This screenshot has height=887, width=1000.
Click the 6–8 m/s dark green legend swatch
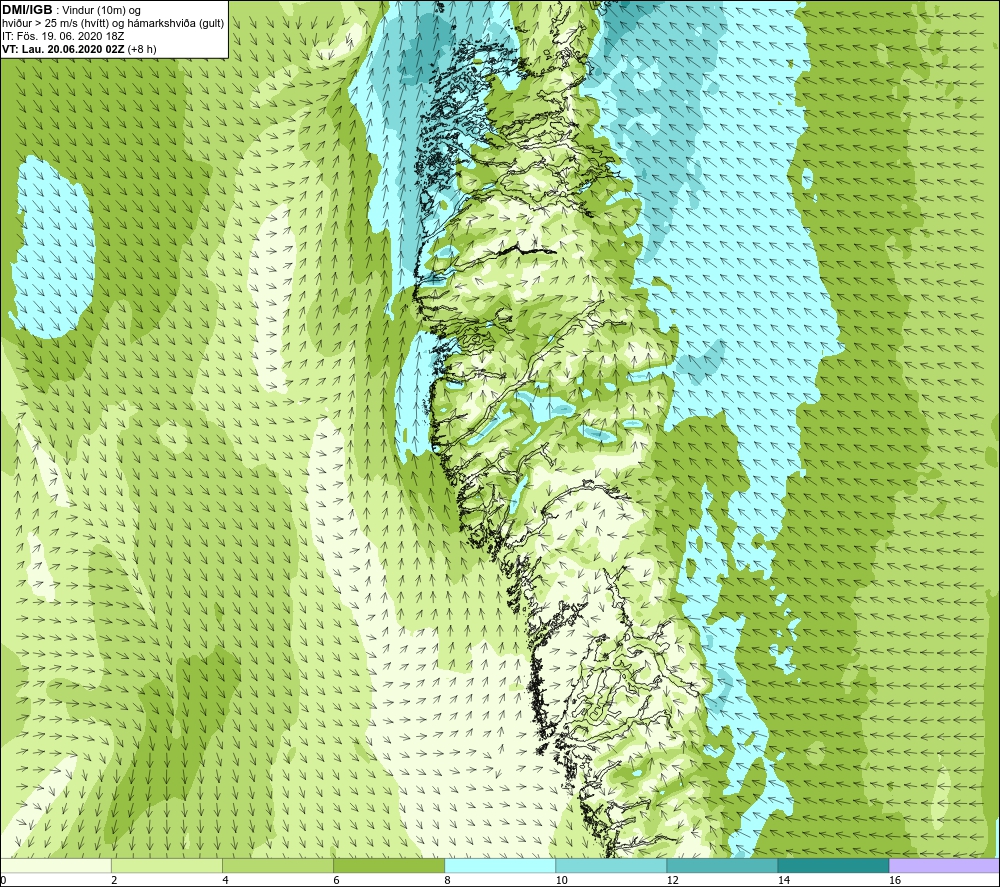(388, 865)
